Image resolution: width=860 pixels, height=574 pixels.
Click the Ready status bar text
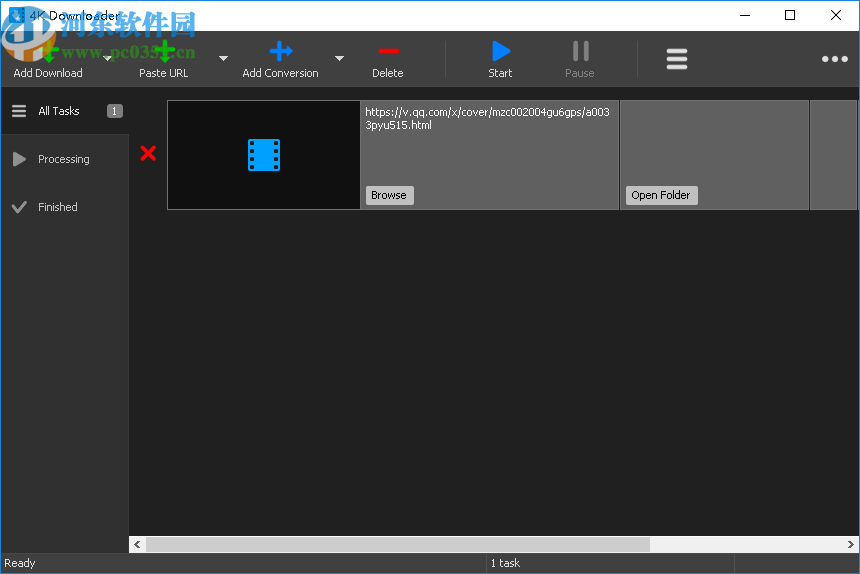(x=20, y=563)
